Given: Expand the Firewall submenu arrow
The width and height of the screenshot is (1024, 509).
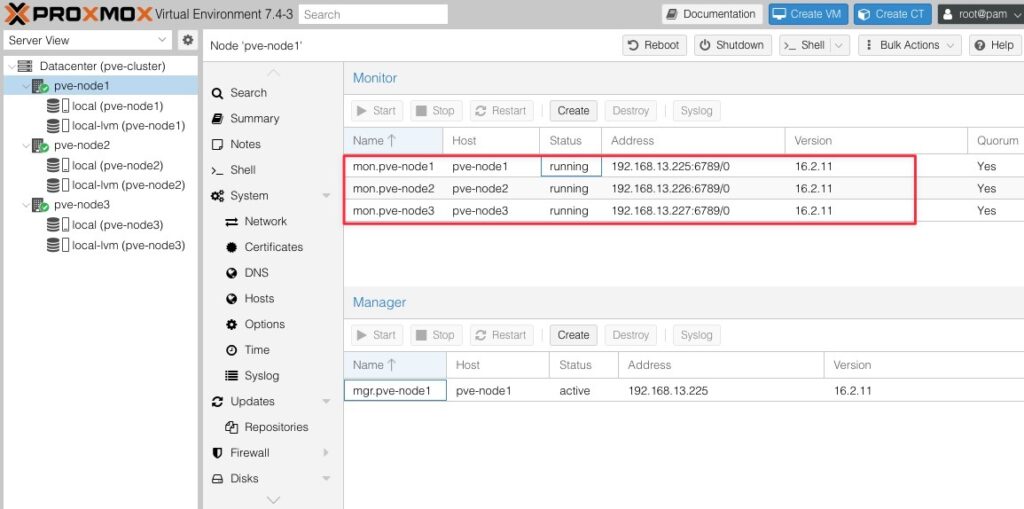Looking at the screenshot, I should [x=326, y=453].
